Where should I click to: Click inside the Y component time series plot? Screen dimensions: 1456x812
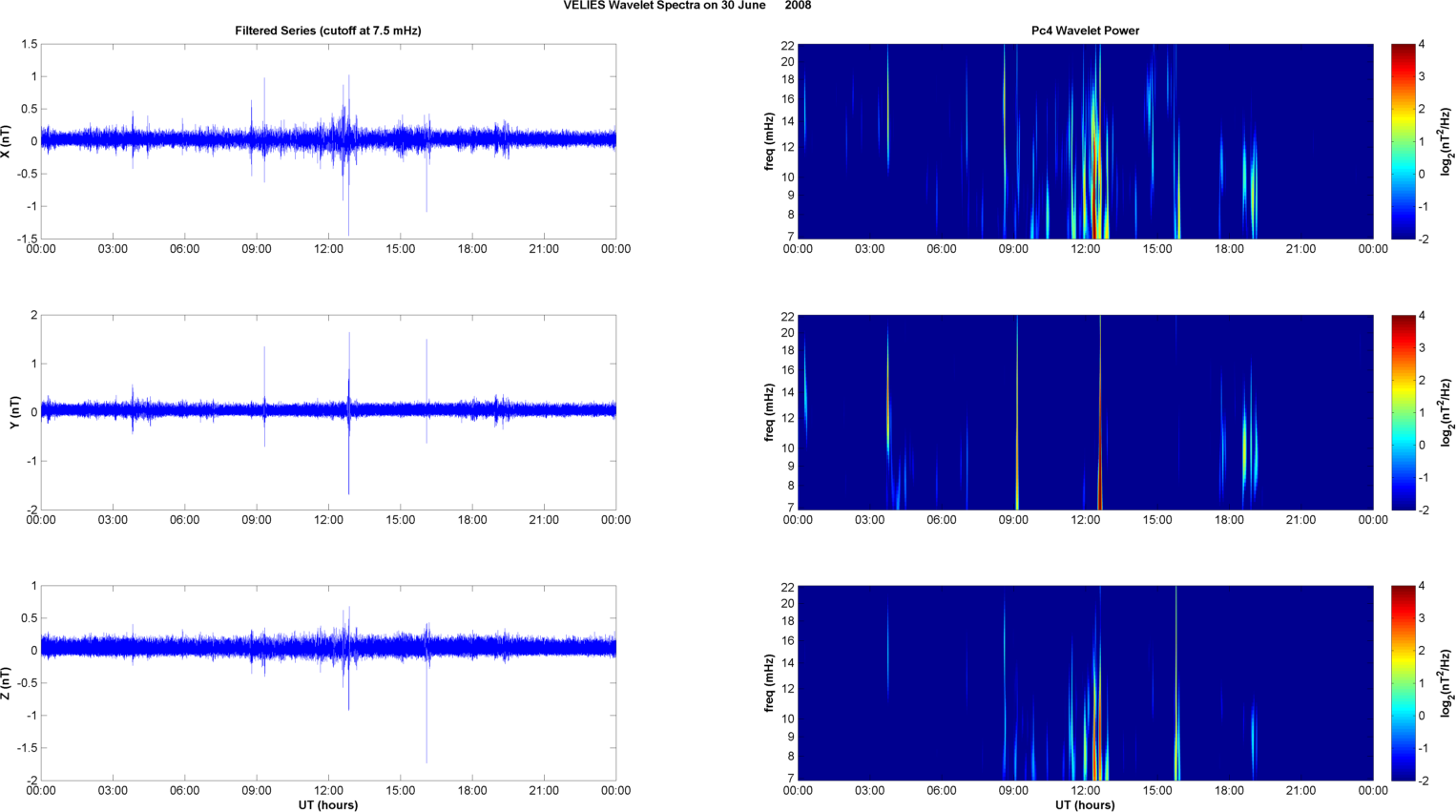tap(327, 412)
